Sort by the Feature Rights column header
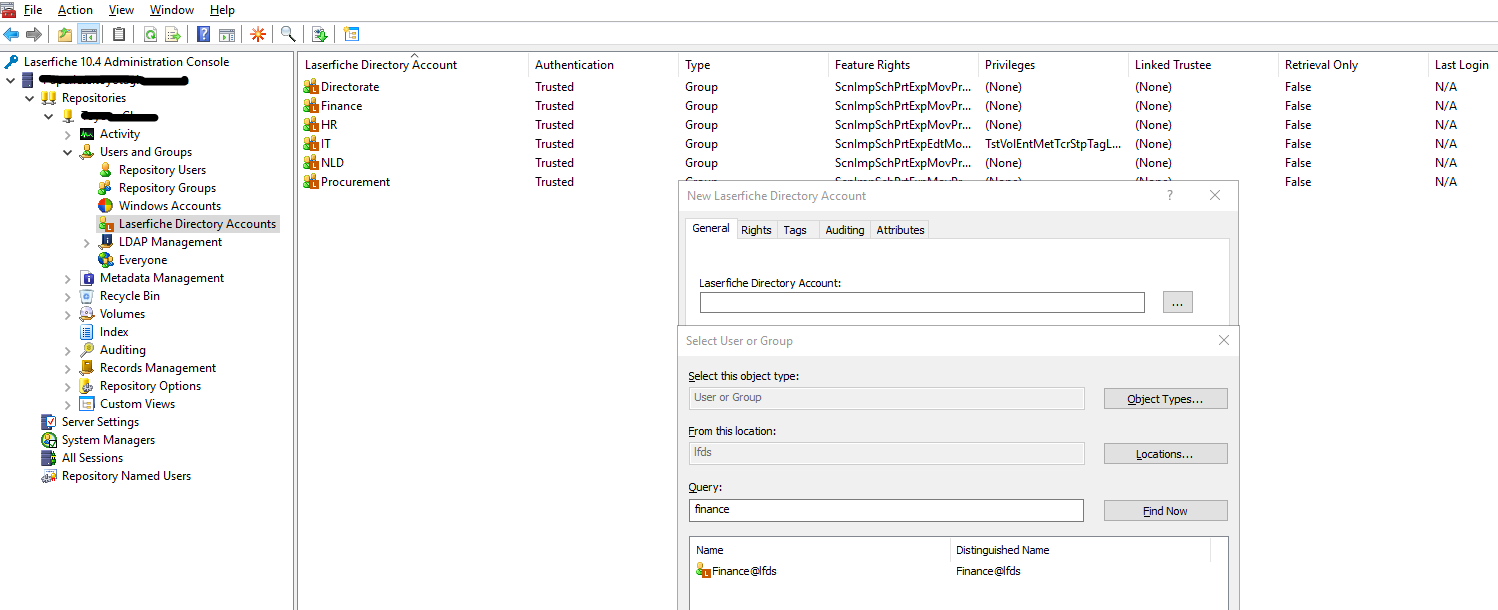Screen dimensions: 1498x610 (903, 65)
